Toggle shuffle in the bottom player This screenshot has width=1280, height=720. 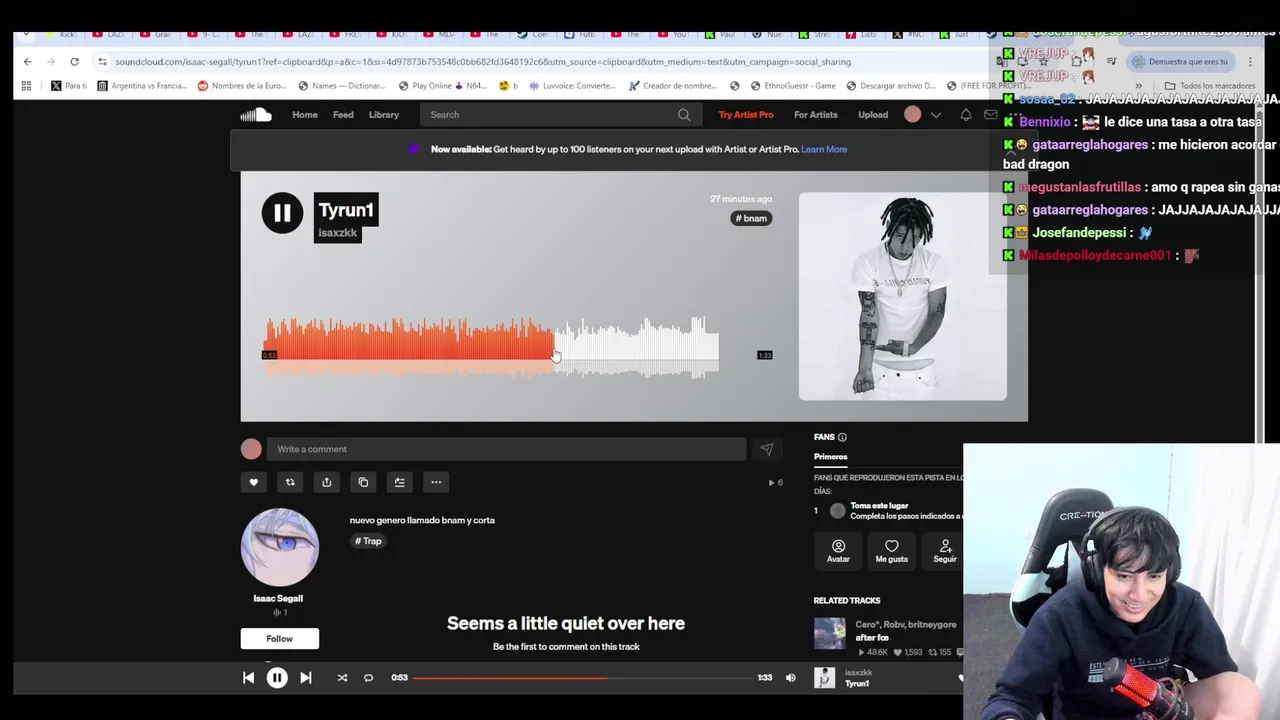[342, 678]
